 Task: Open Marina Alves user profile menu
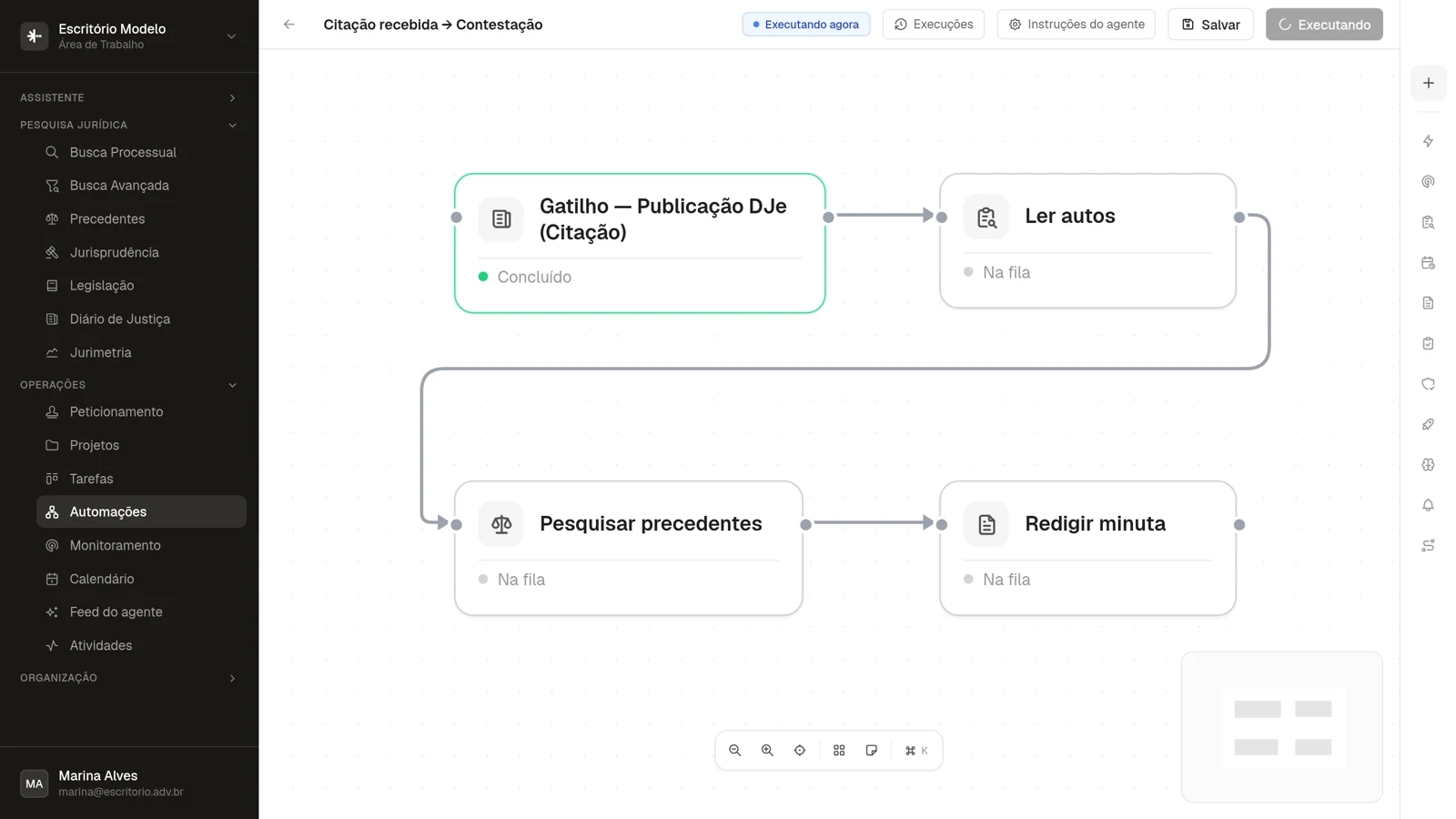[x=129, y=784]
